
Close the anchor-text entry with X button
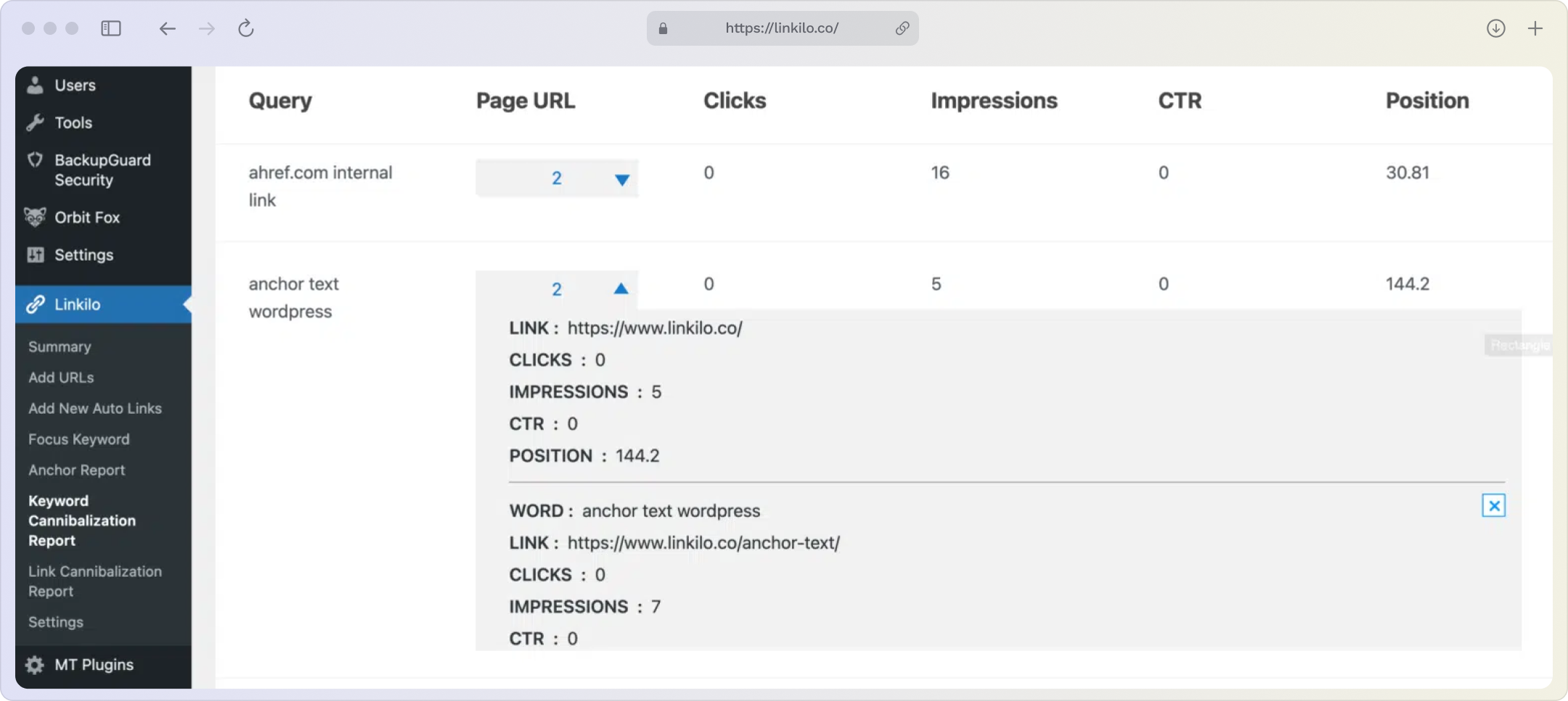[1493, 506]
